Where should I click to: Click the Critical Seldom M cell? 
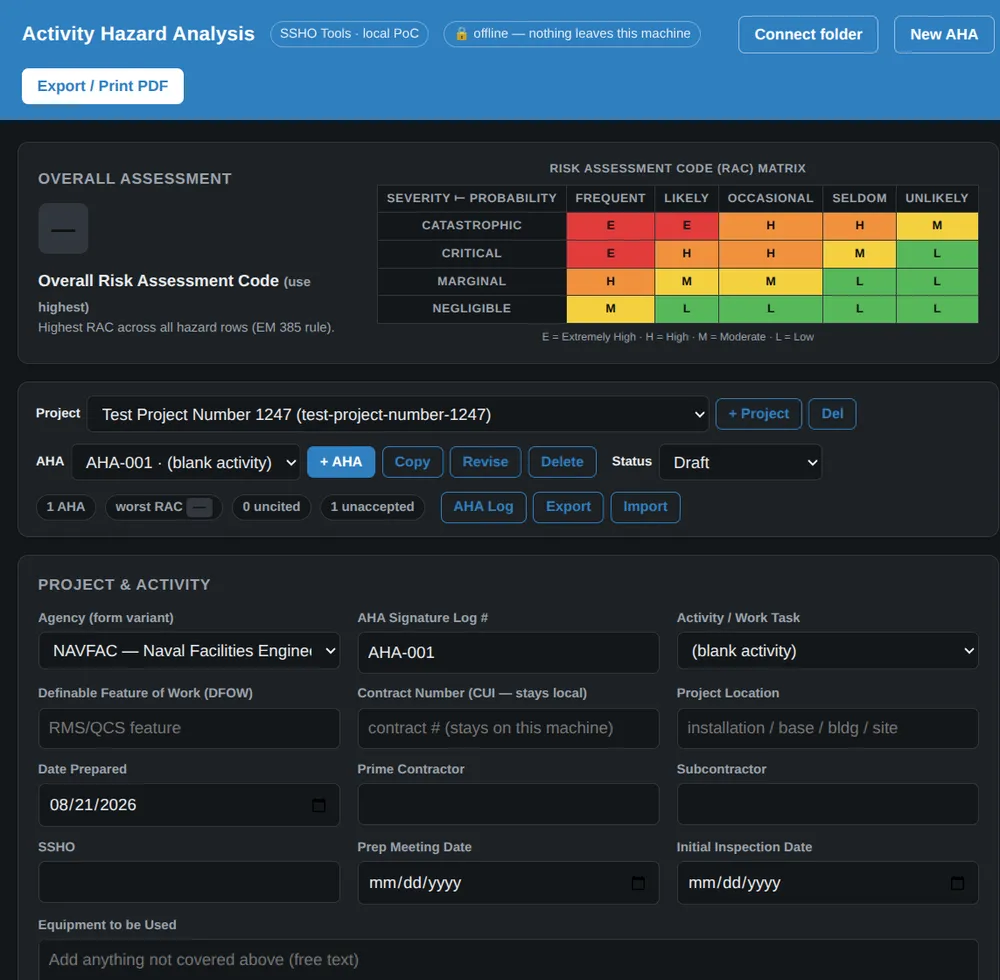click(x=859, y=254)
